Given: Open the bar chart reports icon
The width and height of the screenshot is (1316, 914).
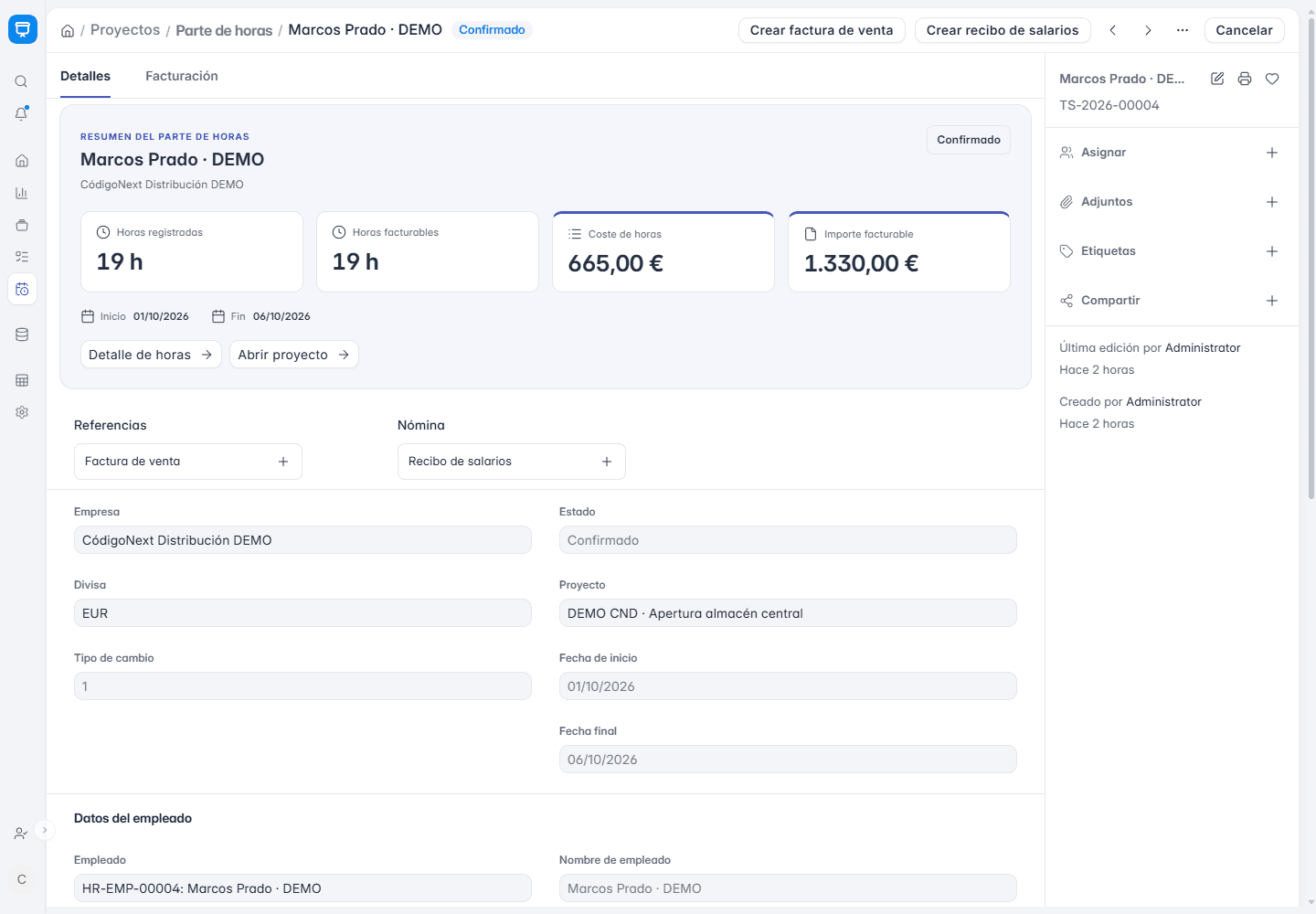Looking at the screenshot, I should click(x=22, y=193).
